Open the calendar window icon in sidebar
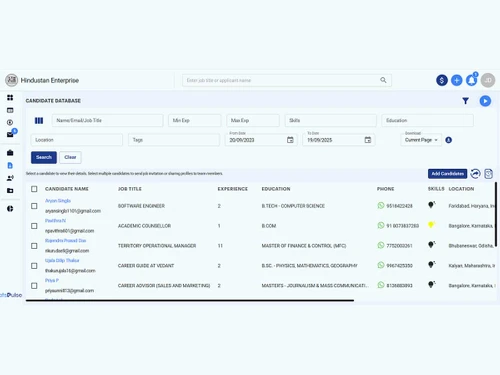Screen dimensions: 500x375 pos(10,110)
